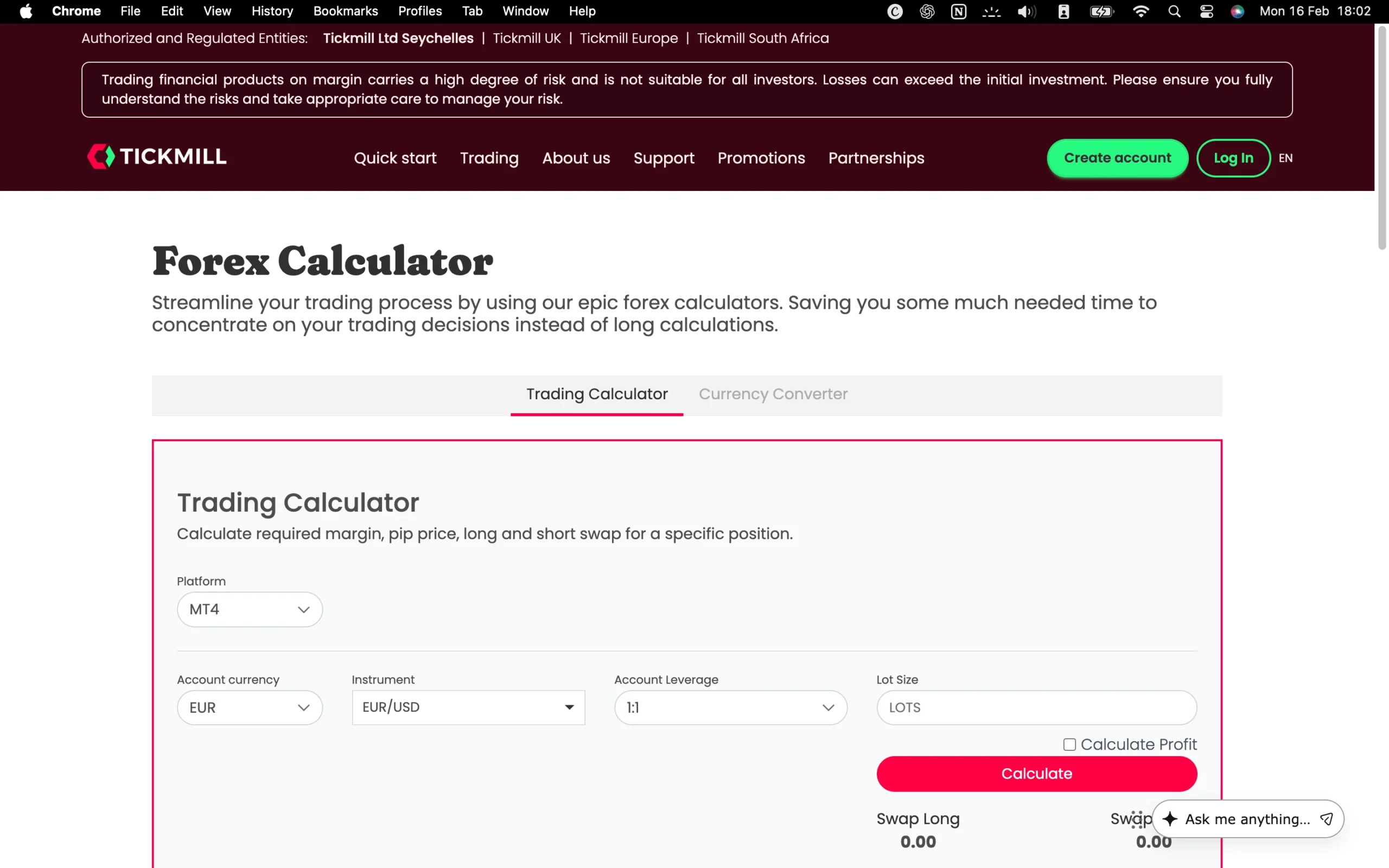The height and width of the screenshot is (868, 1389).
Task: Click the Create account button
Action: [x=1117, y=158]
